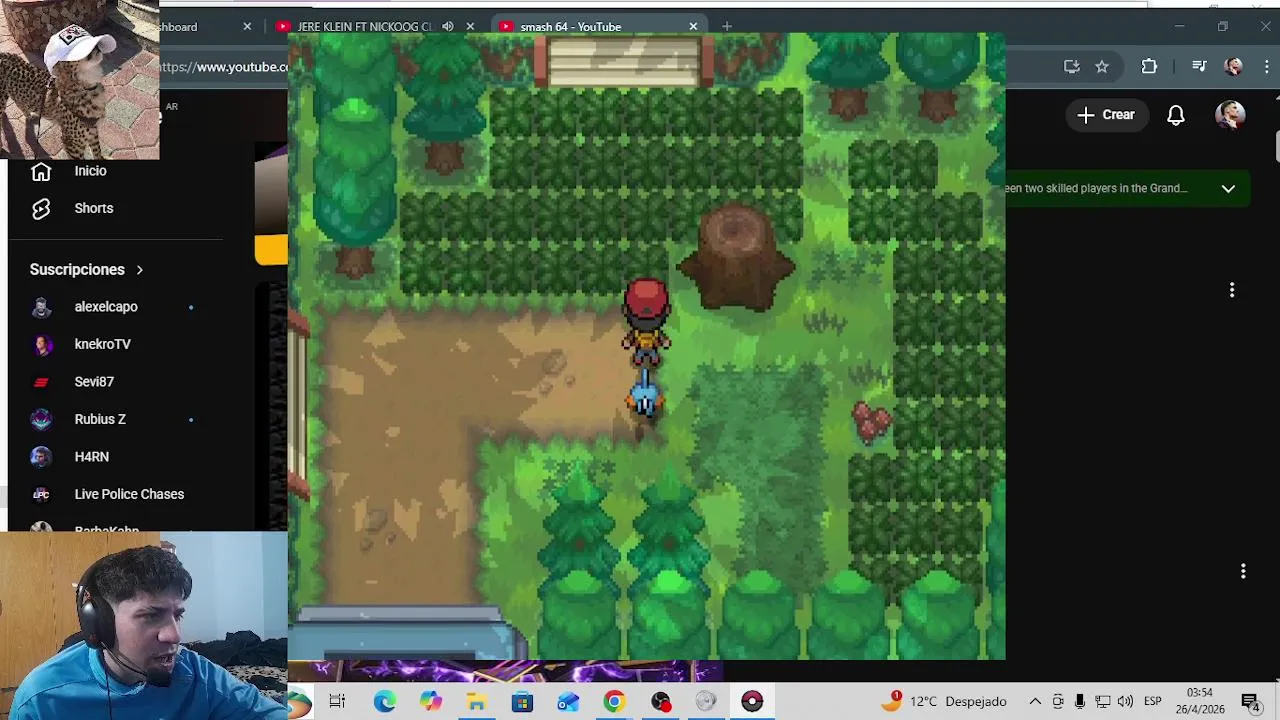Open File Explorer from taskbar
1280x720 pixels.
click(476, 702)
